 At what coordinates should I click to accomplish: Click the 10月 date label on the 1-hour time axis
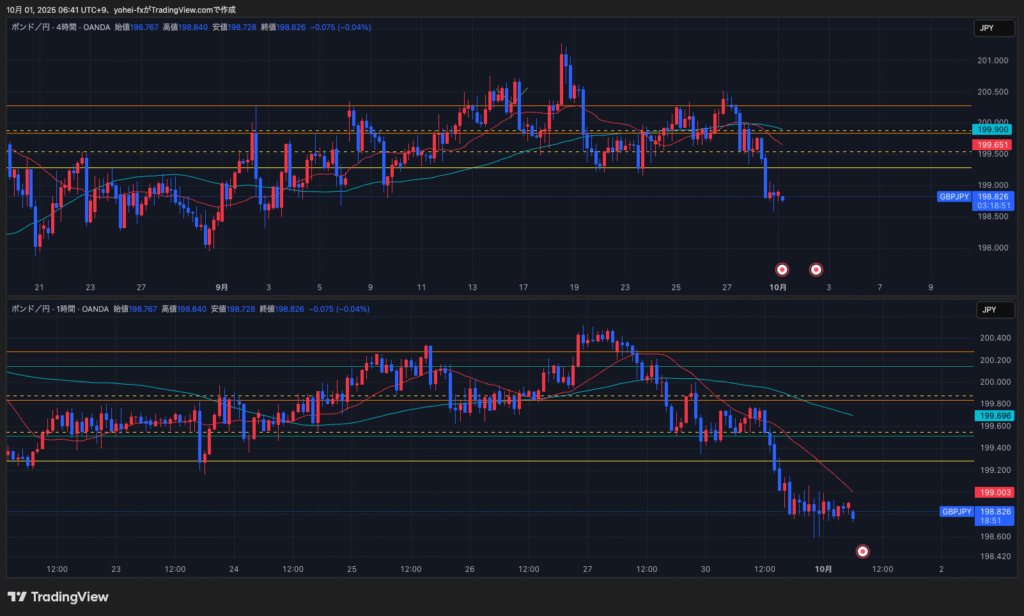pyautogui.click(x=822, y=569)
